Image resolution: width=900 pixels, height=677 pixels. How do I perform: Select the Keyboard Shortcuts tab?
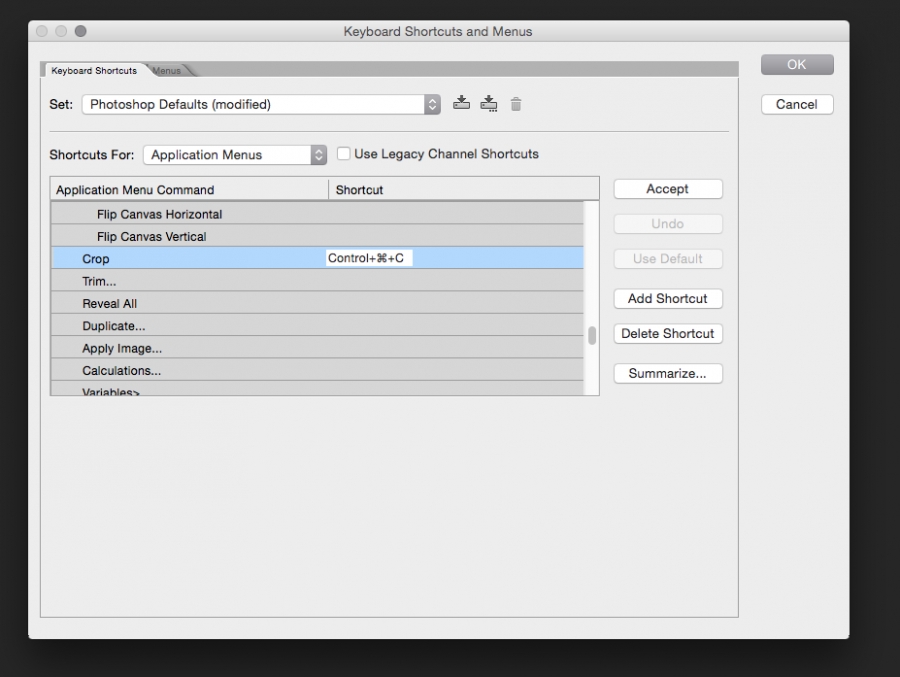point(95,70)
